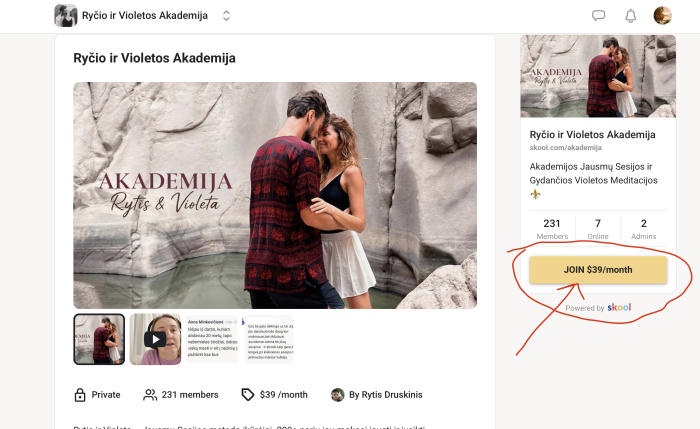Click the 7 Online count
Viewport: 700px width, 429px height.
coord(598,229)
